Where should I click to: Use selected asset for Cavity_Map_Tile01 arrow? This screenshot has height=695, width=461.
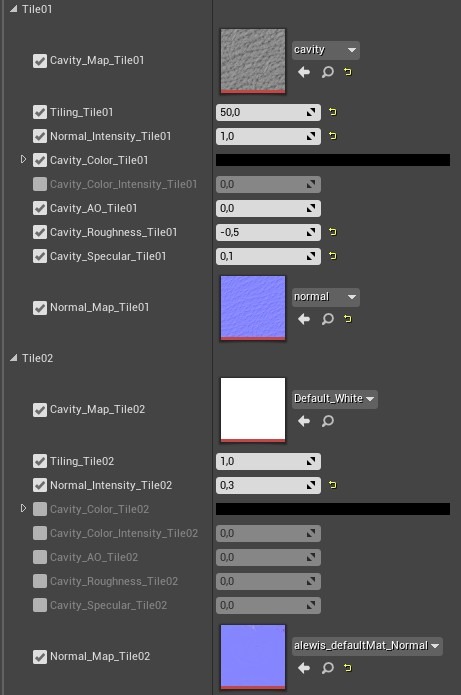304,72
